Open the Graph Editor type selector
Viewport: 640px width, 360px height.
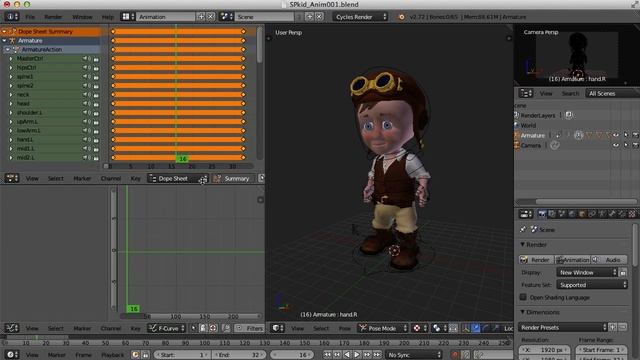[x=11, y=328]
